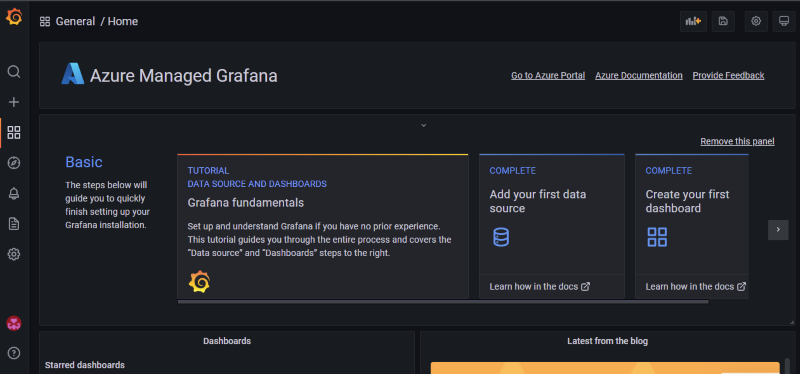Image resolution: width=800 pixels, height=374 pixels.
Task: Select the Create your first dashboard card
Action: 692,226
